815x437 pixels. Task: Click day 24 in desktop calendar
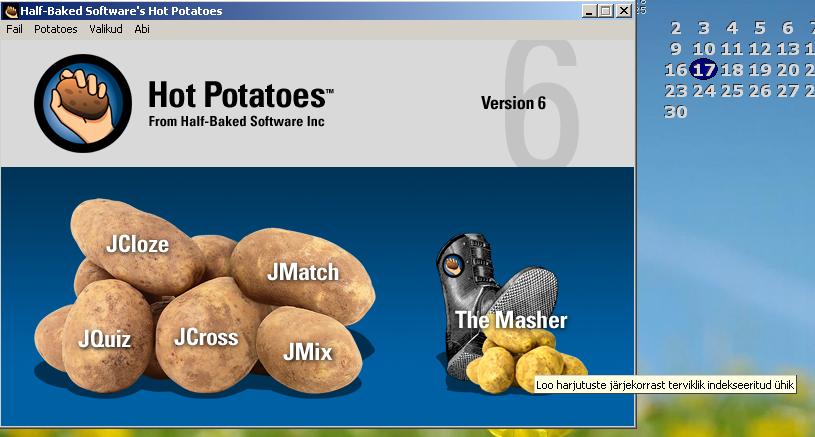click(704, 91)
